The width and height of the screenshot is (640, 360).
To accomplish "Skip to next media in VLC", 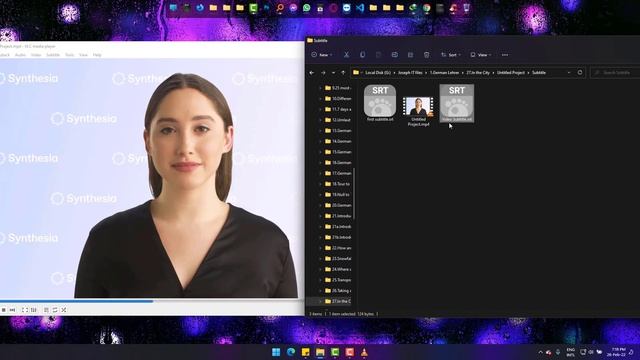I will [13, 310].
